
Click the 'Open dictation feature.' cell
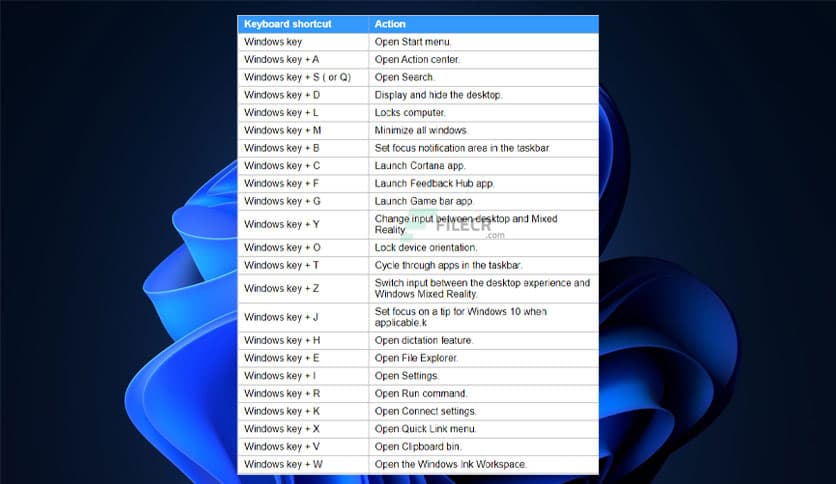click(484, 340)
